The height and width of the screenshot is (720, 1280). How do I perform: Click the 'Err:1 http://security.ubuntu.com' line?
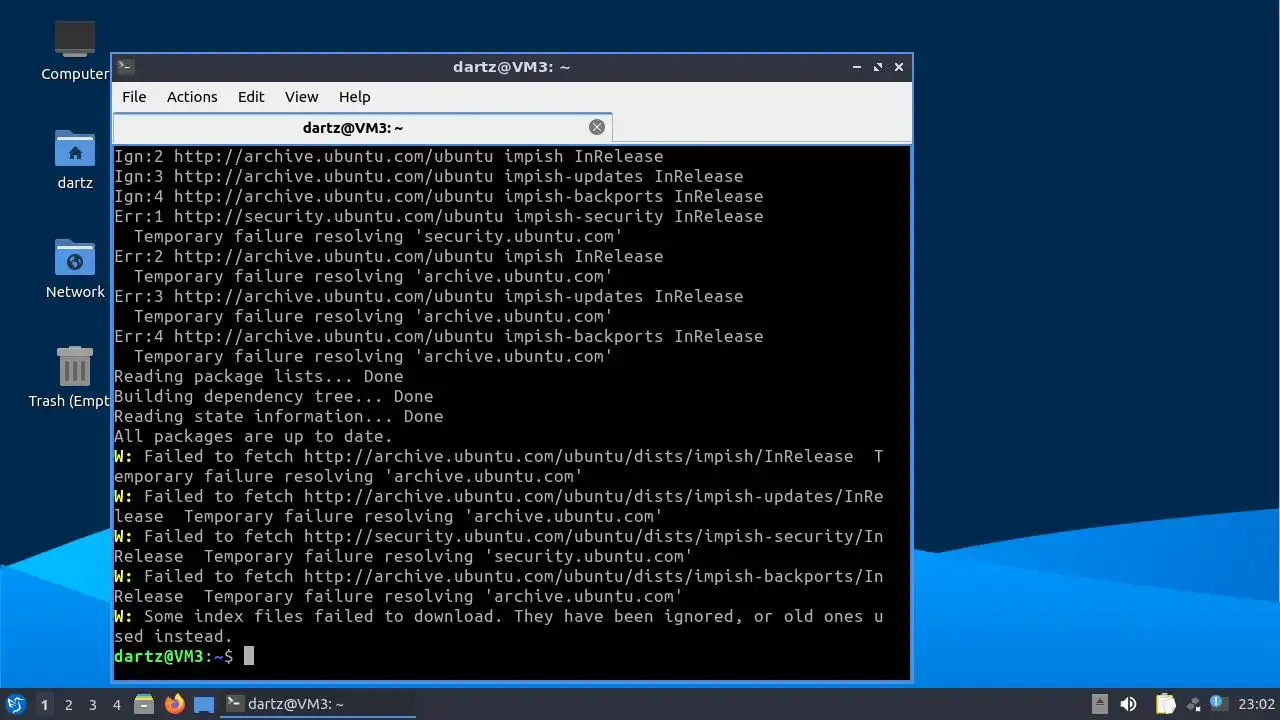[x=438, y=216]
